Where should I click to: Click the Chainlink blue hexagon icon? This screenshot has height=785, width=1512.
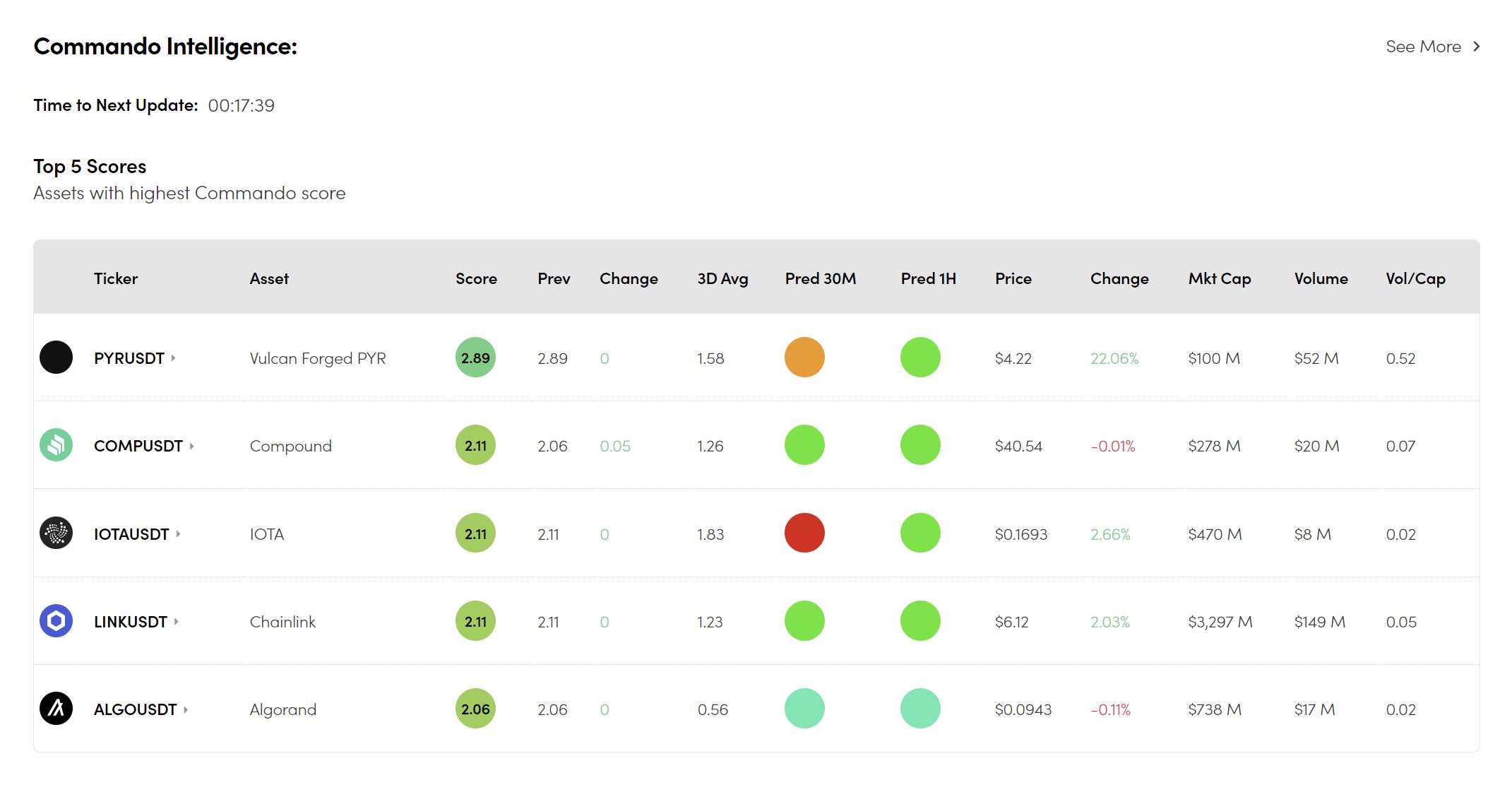[x=56, y=621]
